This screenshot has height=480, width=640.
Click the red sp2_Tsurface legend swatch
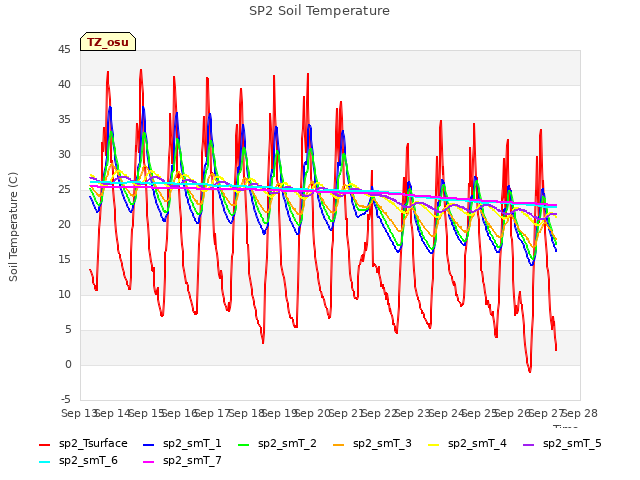pos(44,444)
